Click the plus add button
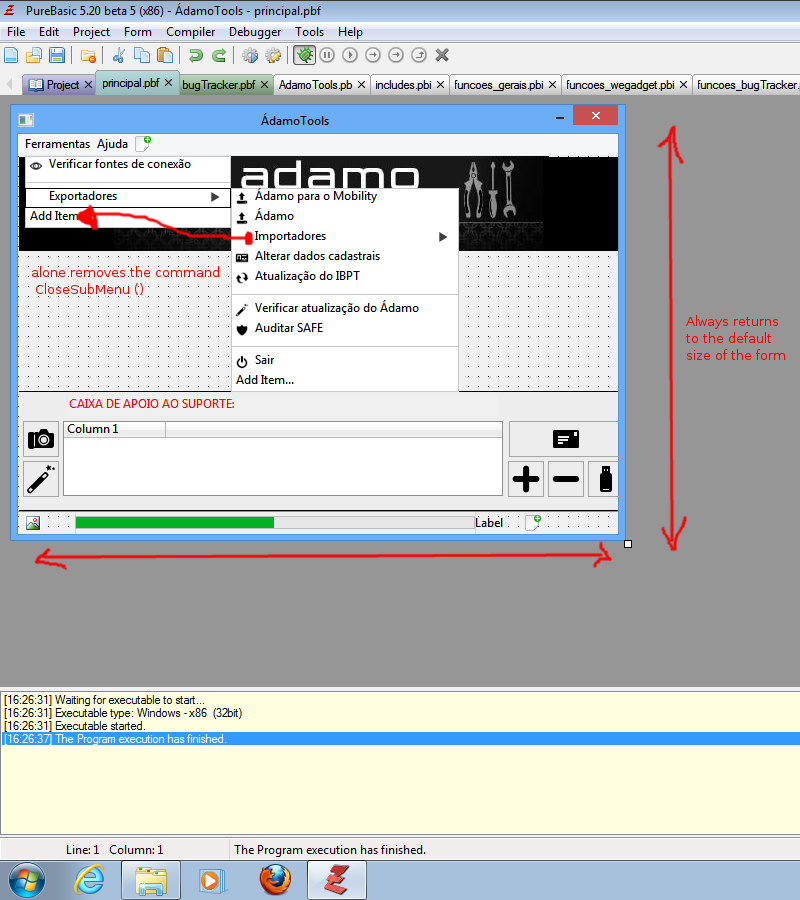The image size is (800, 900). point(526,479)
